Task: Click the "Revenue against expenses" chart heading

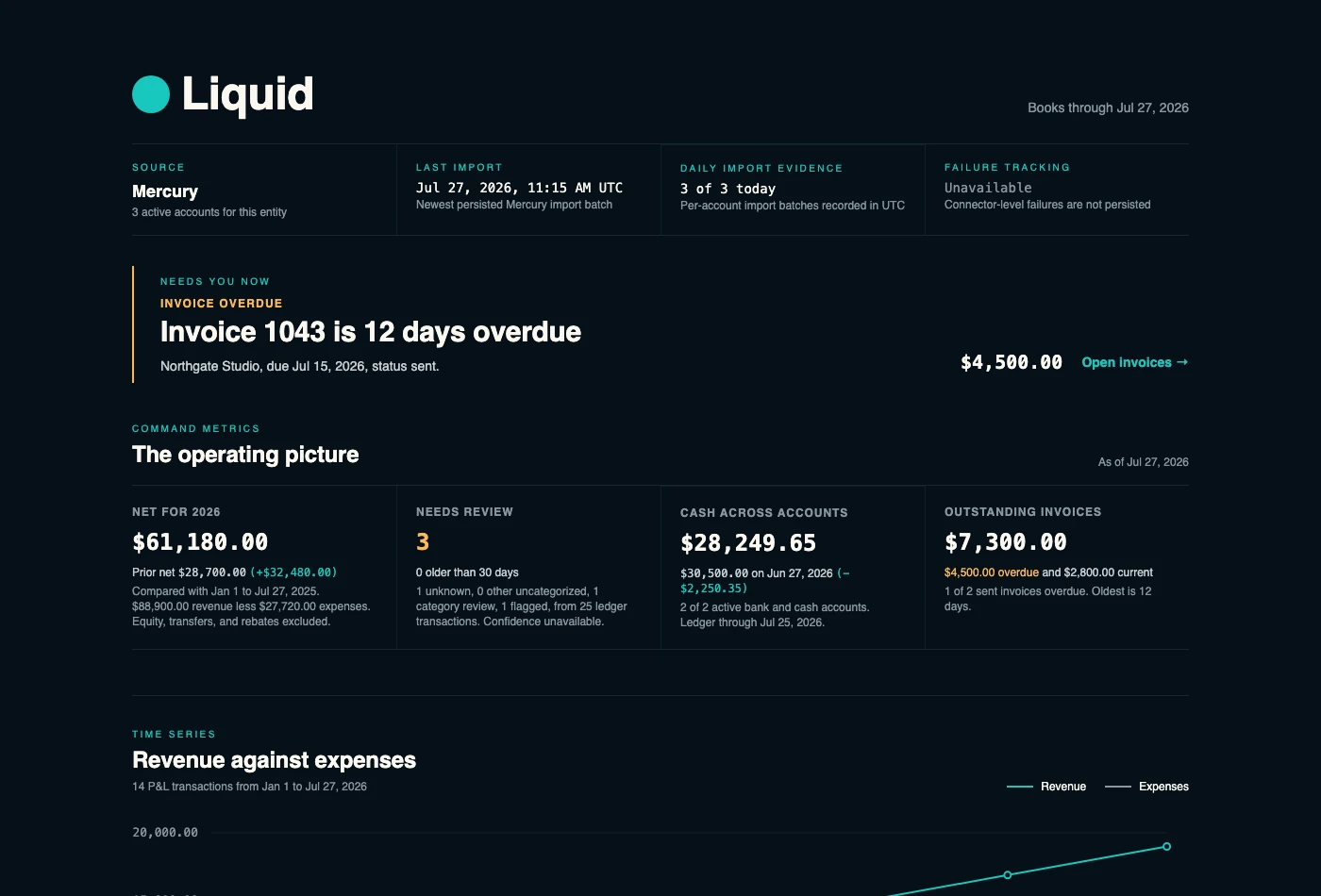Action: pos(274,760)
